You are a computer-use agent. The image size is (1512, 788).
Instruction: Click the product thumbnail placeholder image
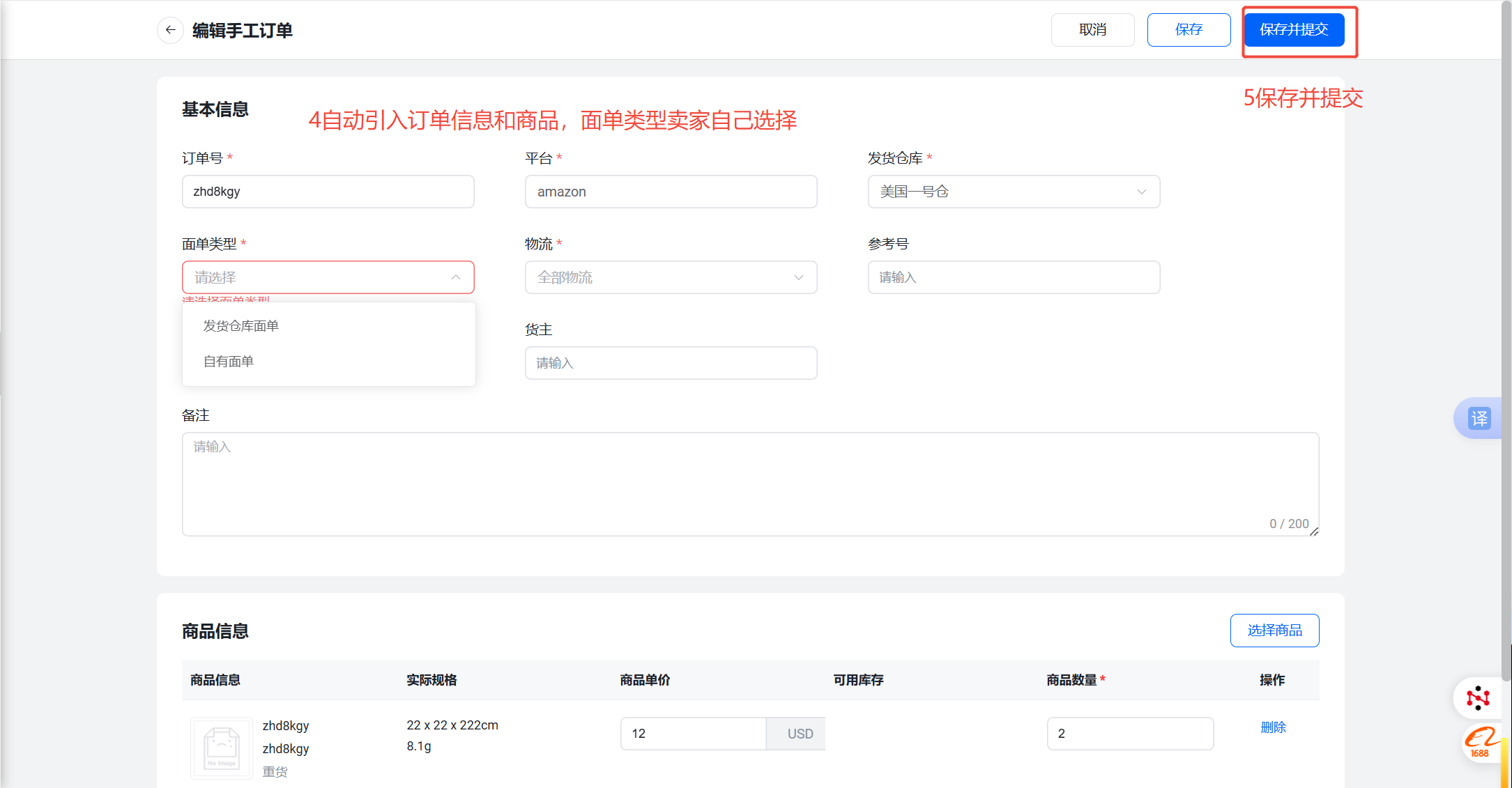pos(222,748)
